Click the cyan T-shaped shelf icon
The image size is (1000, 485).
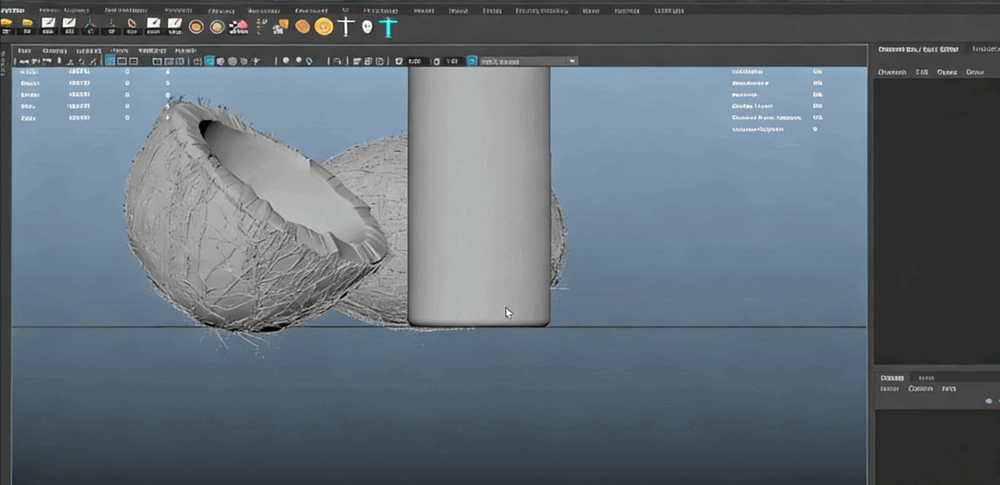388,27
